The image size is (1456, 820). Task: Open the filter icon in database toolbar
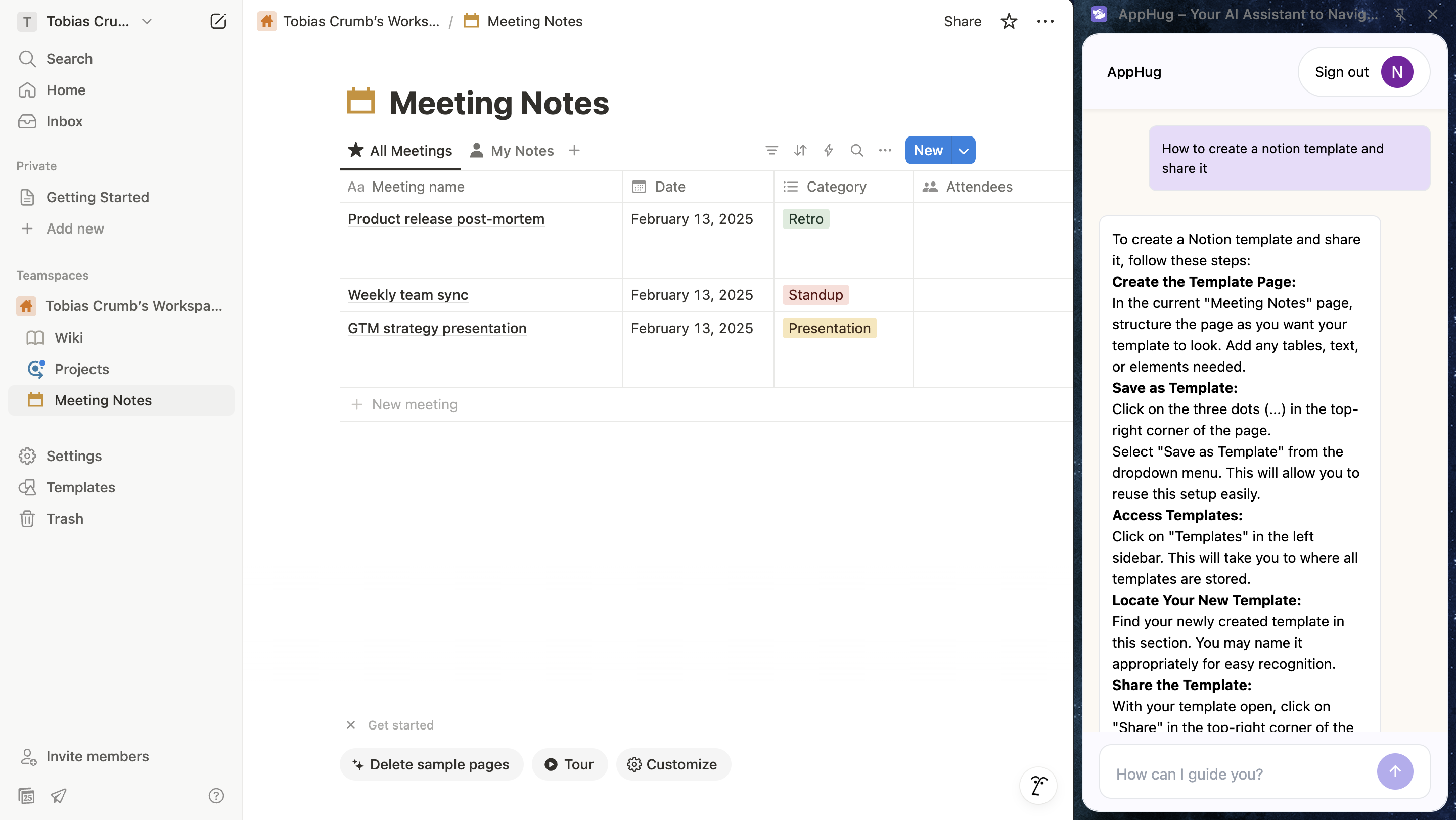771,150
